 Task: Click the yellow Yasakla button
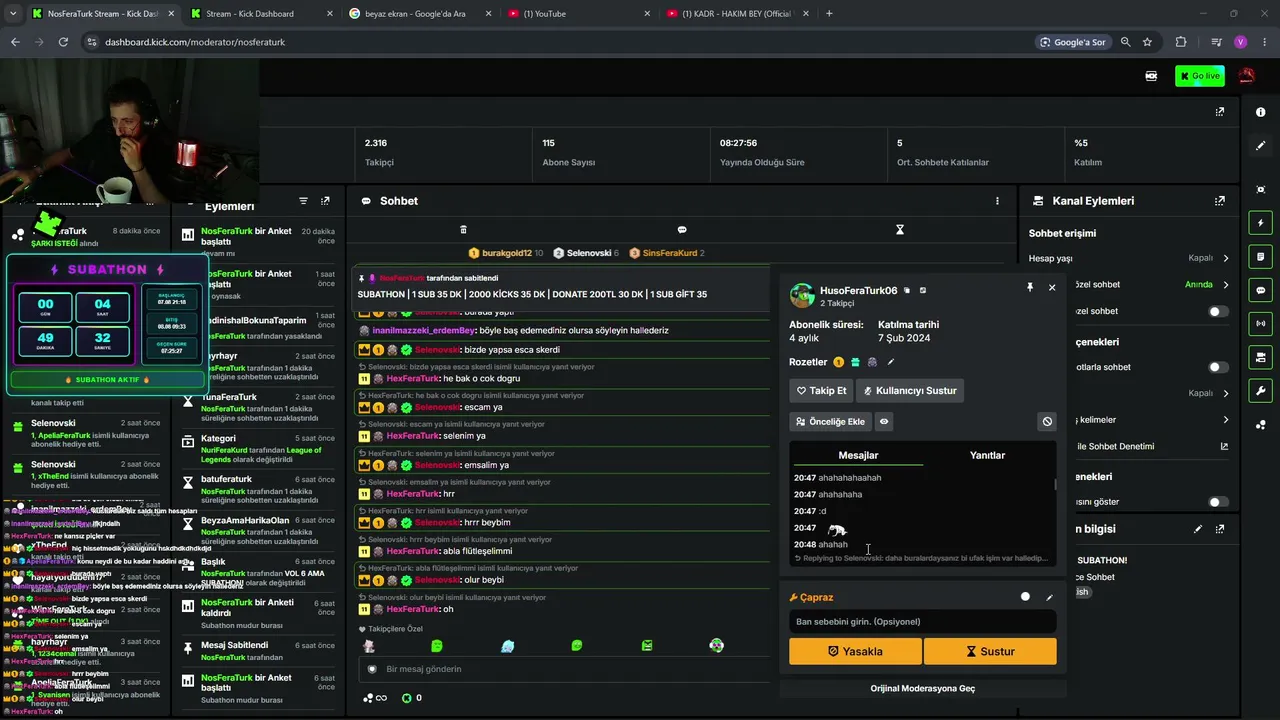[855, 651]
